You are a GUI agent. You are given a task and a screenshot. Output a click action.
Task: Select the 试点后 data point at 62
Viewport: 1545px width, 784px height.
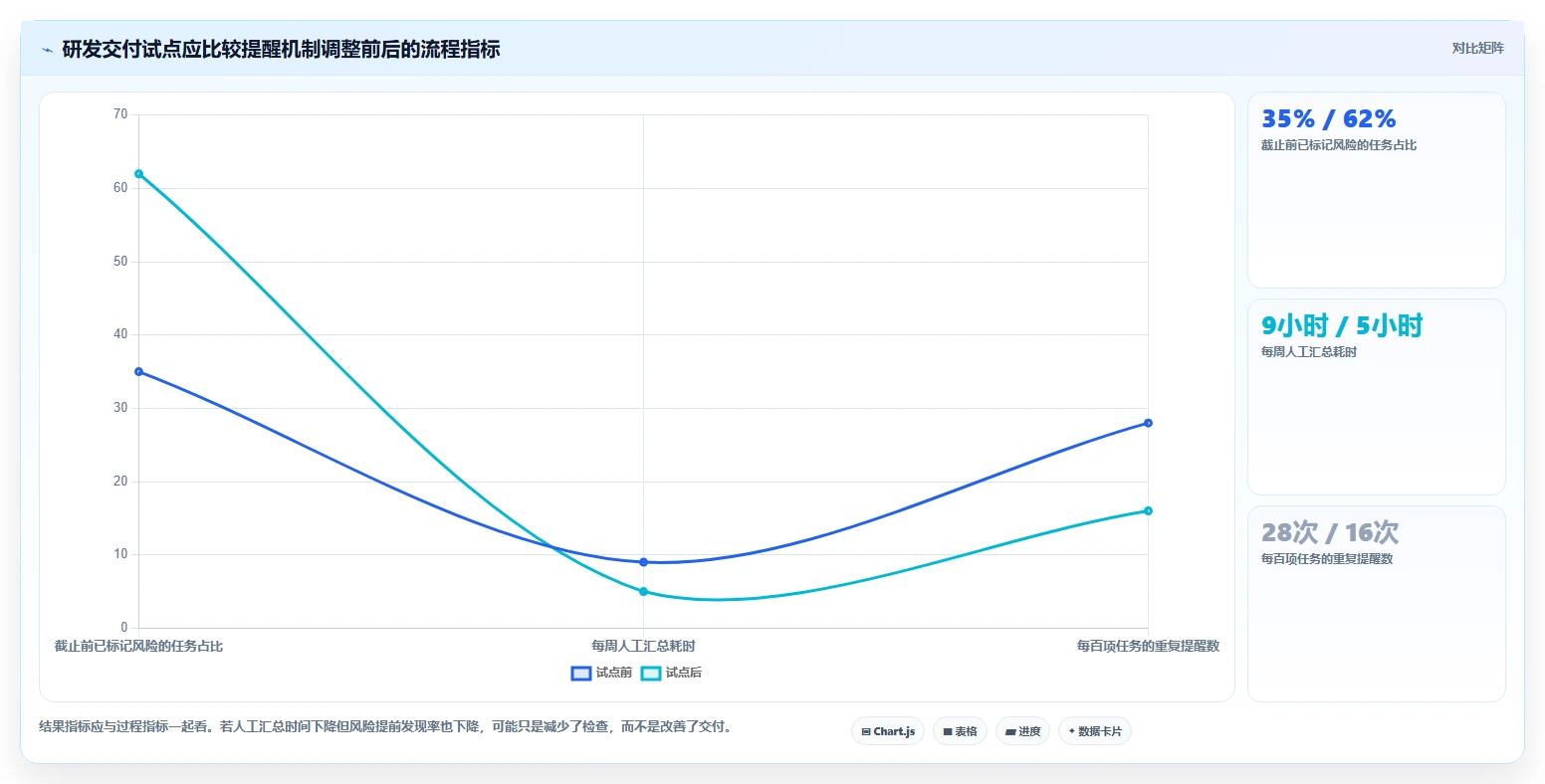click(x=139, y=174)
